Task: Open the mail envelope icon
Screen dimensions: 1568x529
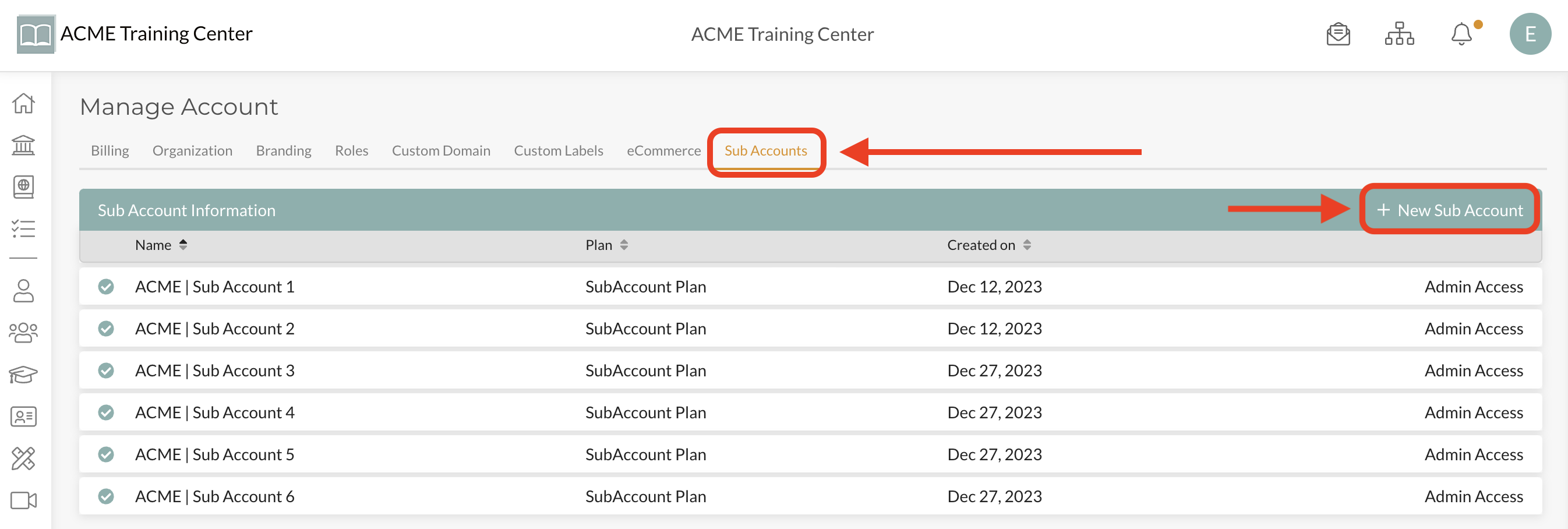Action: pyautogui.click(x=1338, y=34)
